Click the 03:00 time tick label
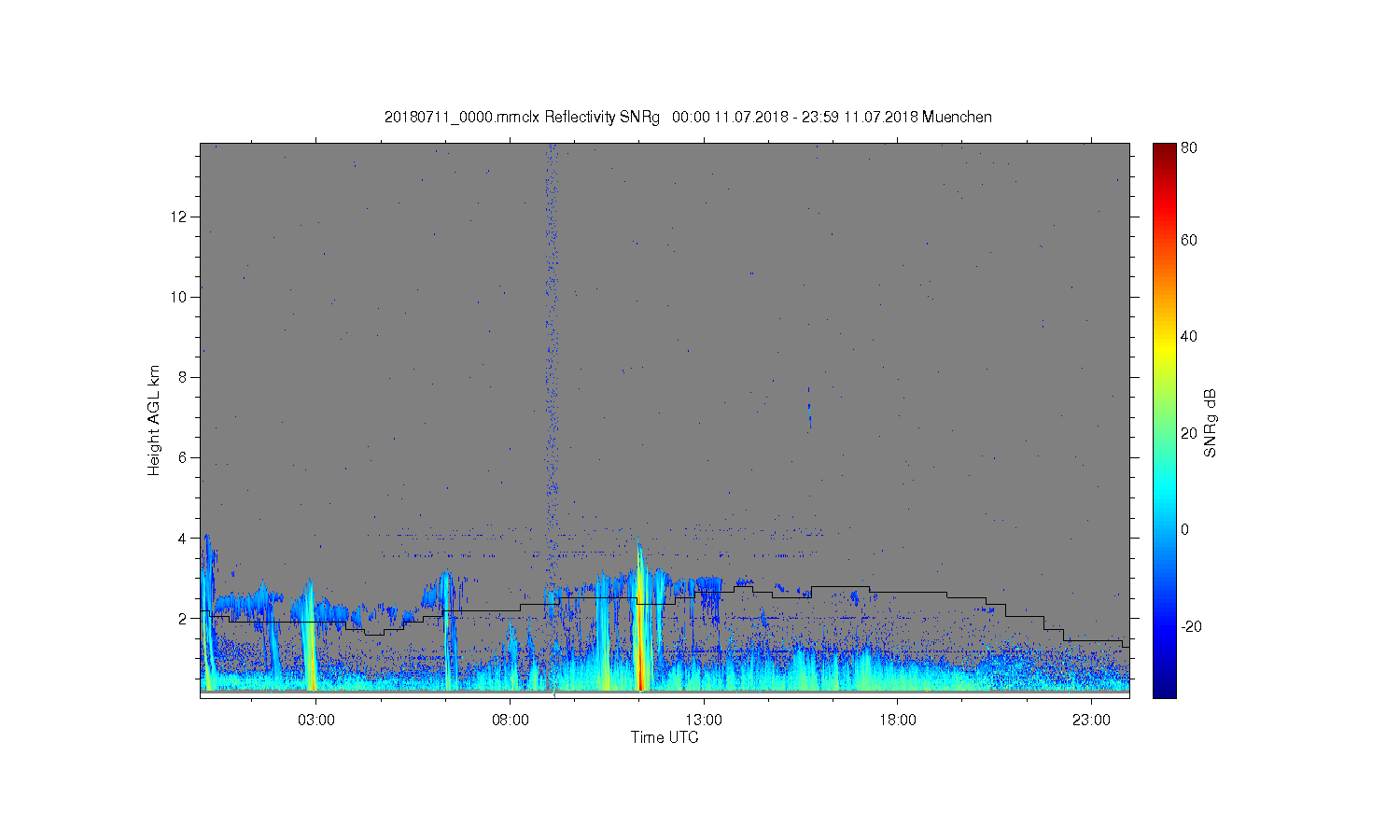The image size is (1400, 840). pos(316,721)
